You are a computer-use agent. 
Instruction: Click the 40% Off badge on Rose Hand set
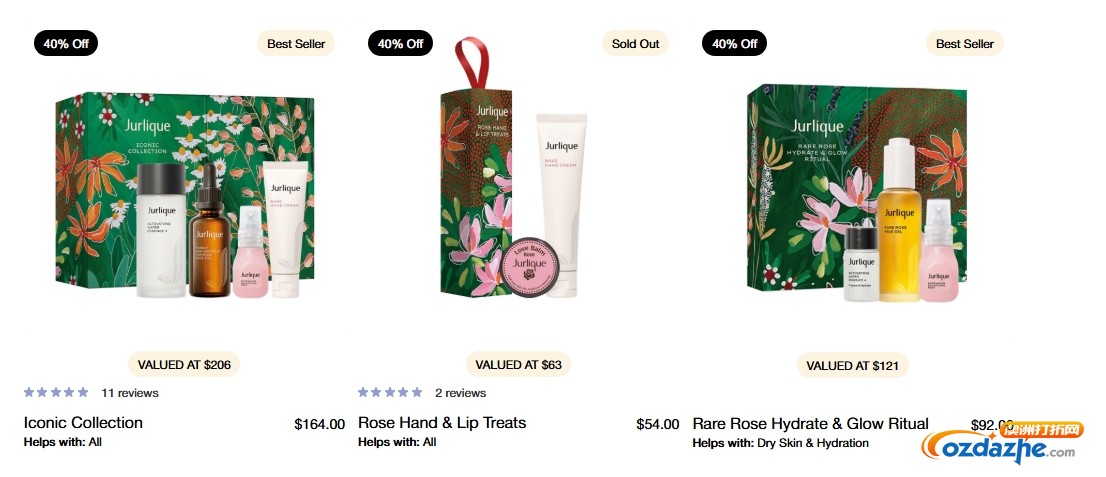[x=400, y=44]
